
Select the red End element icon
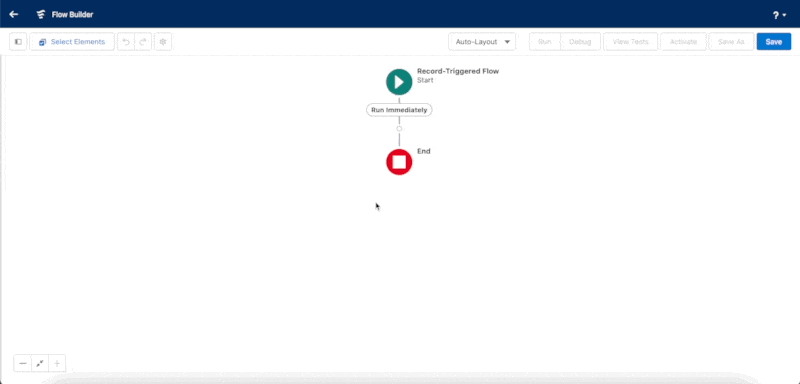pyautogui.click(x=399, y=162)
